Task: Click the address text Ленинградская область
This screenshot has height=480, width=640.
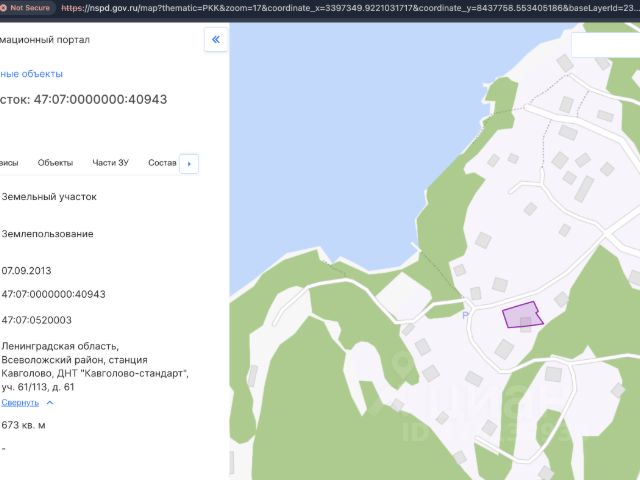Action: pyautogui.click(x=60, y=346)
